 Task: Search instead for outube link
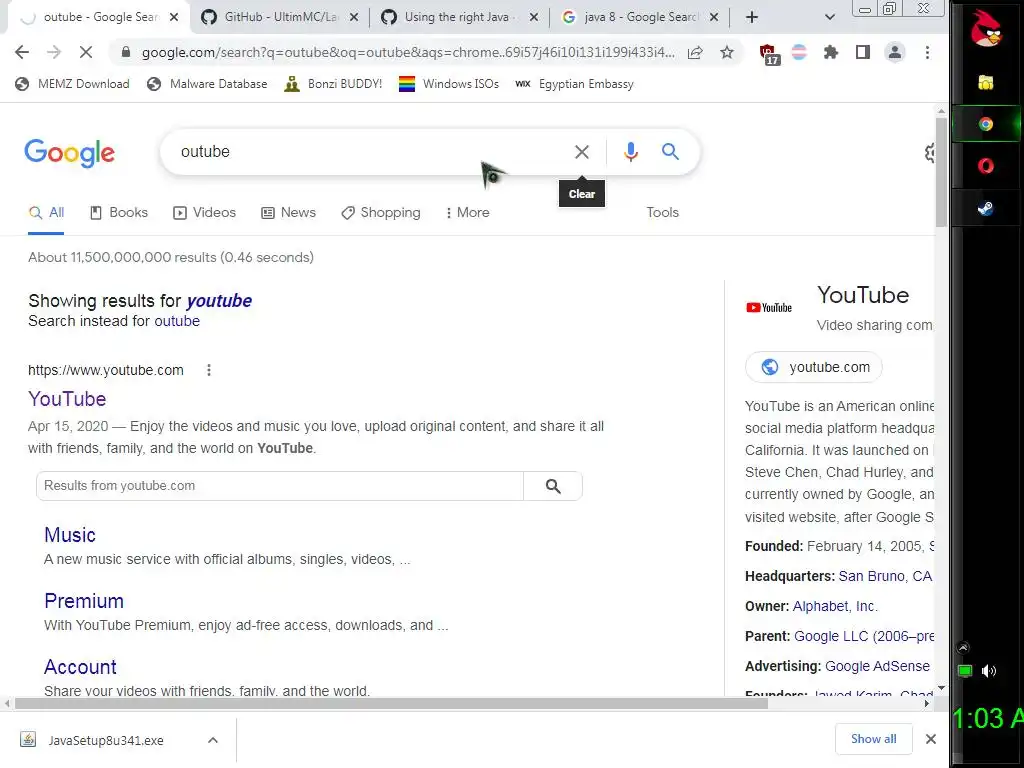coord(177,321)
